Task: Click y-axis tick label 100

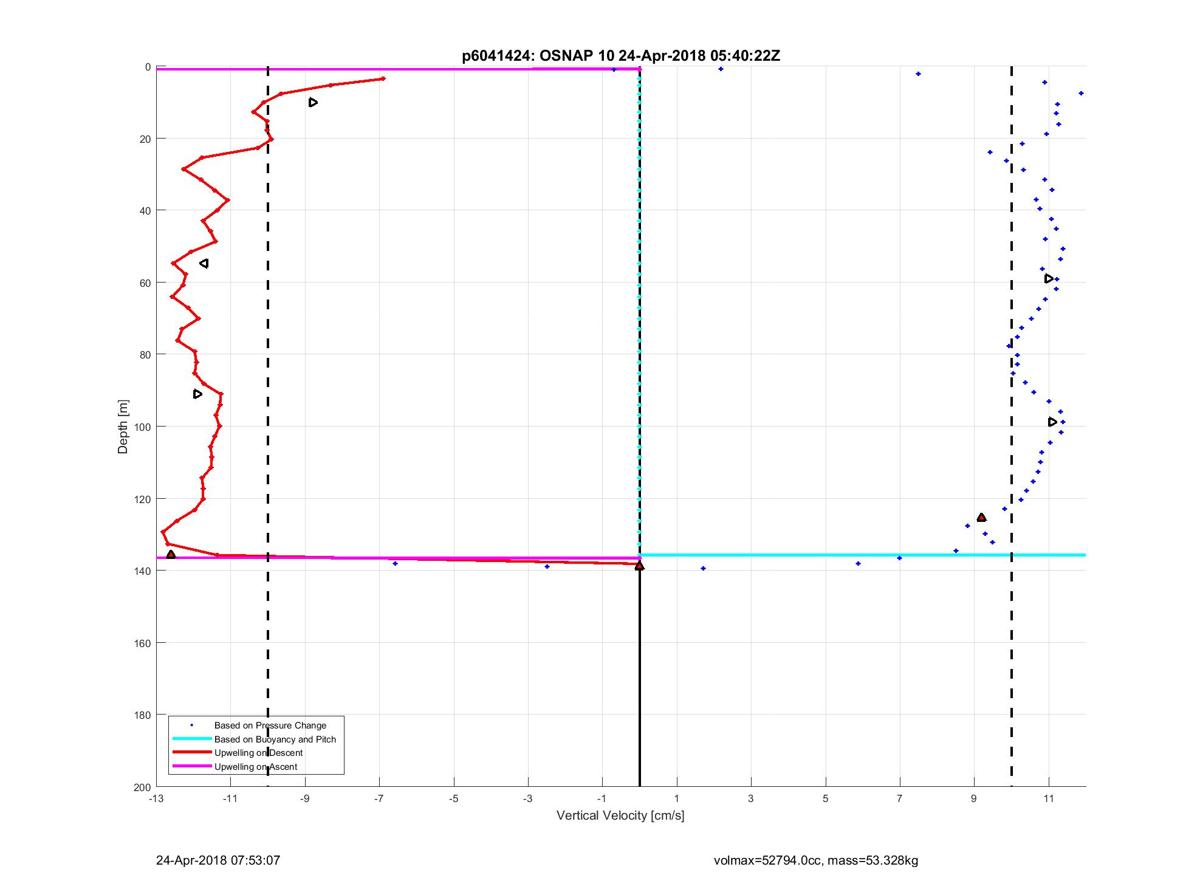Action: click(x=142, y=427)
